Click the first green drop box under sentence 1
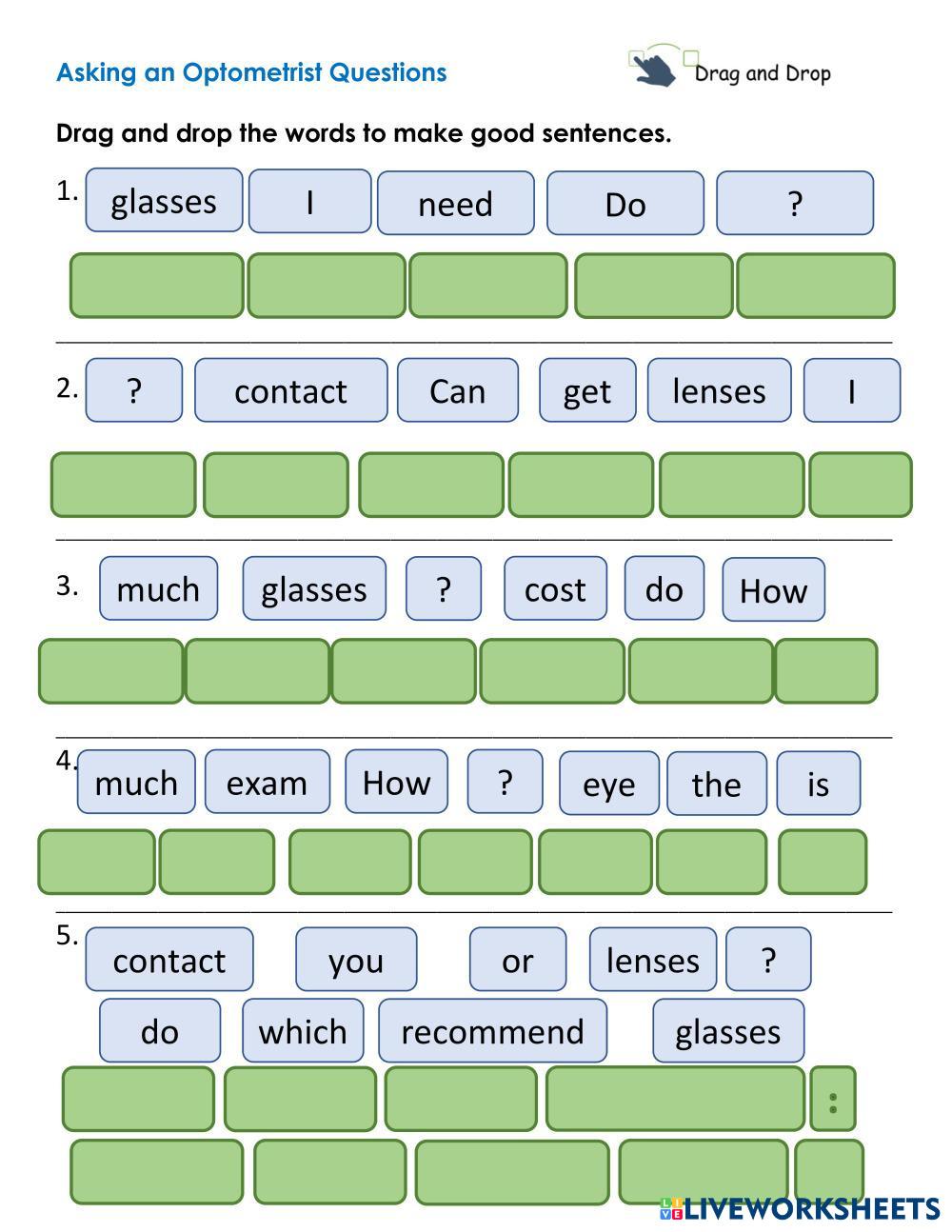 156,286
